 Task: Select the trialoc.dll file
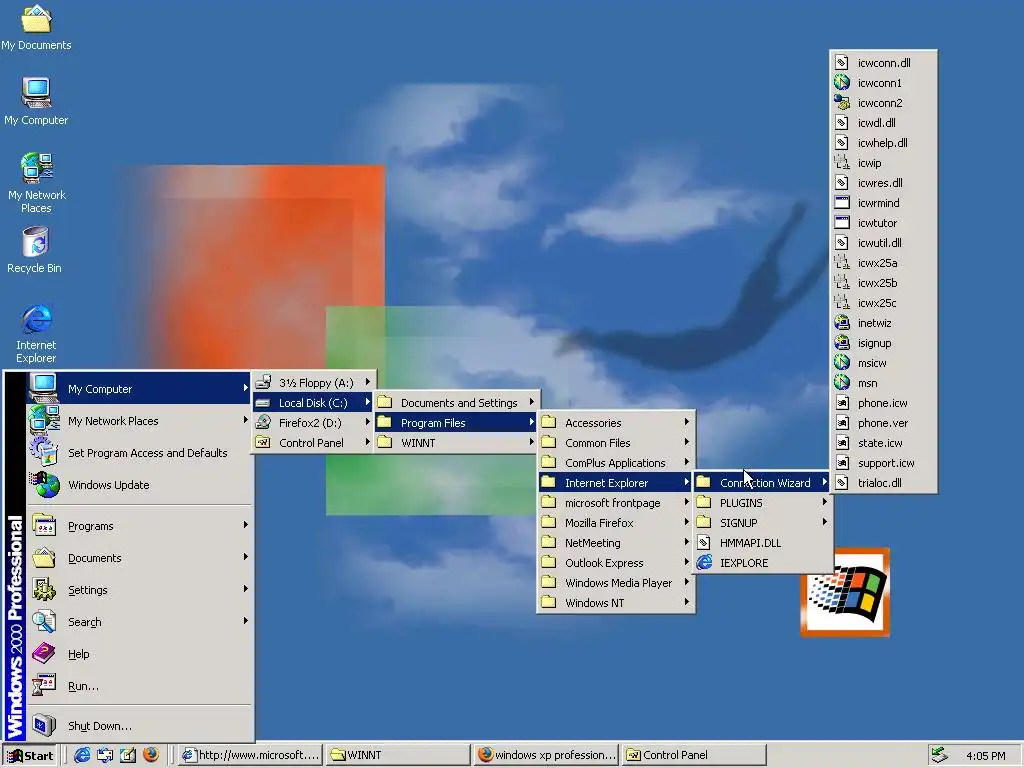click(x=884, y=483)
